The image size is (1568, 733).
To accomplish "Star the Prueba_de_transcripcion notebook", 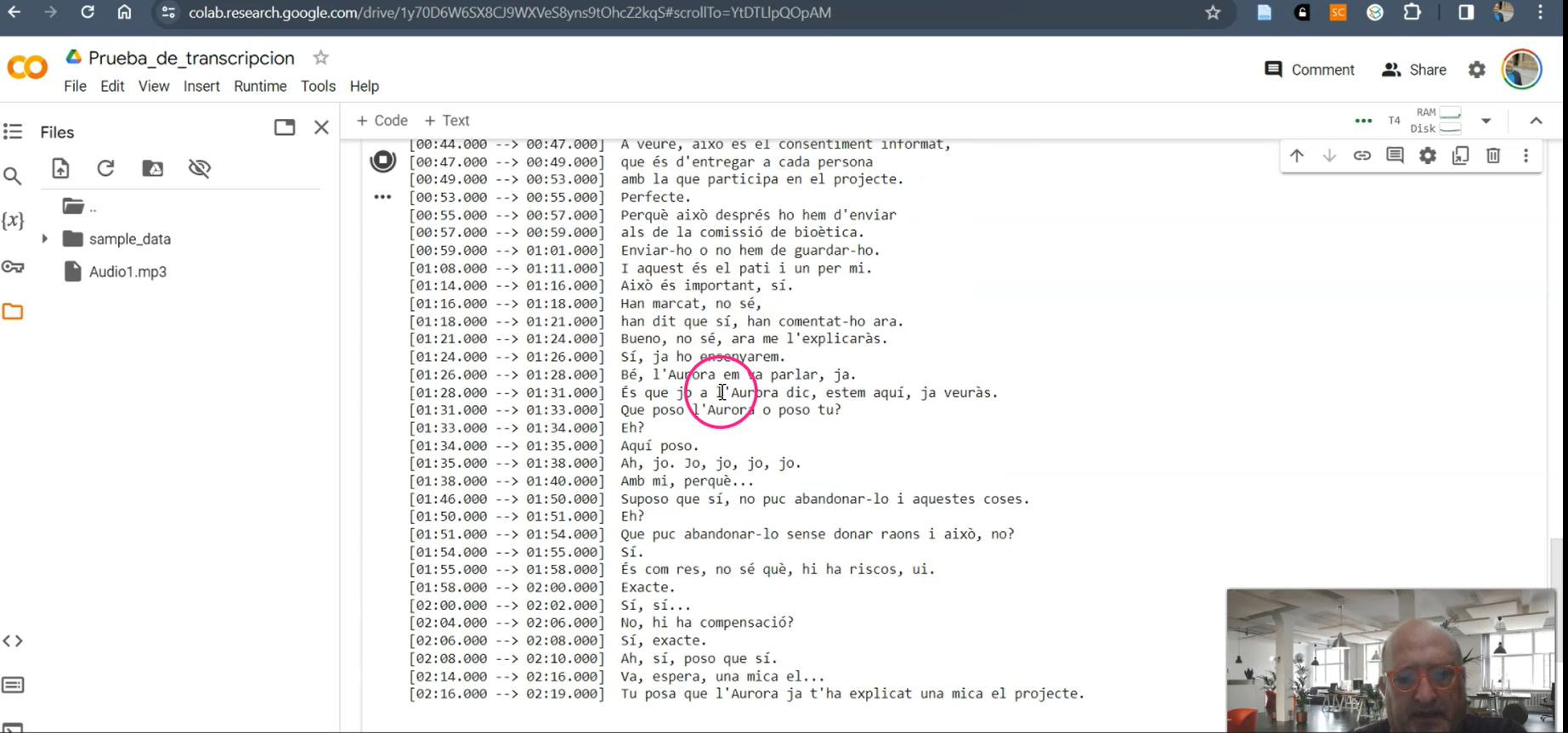I will (320, 58).
